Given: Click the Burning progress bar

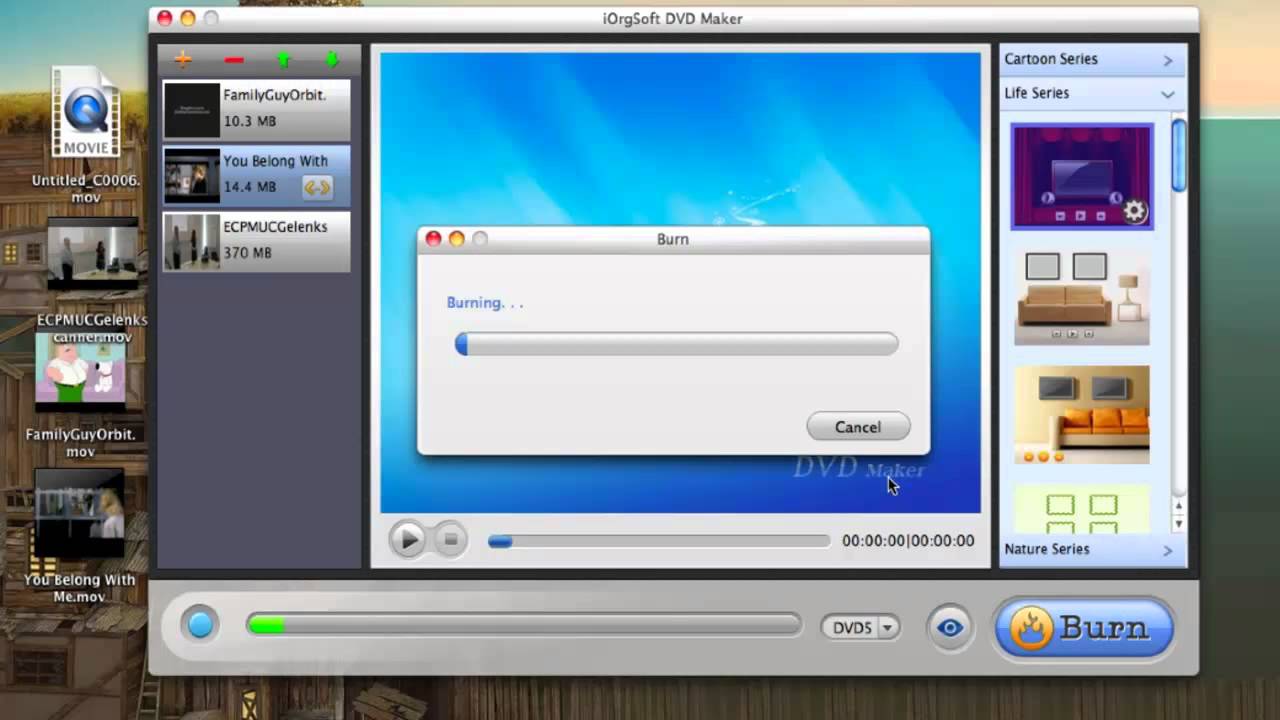Looking at the screenshot, I should (676, 344).
